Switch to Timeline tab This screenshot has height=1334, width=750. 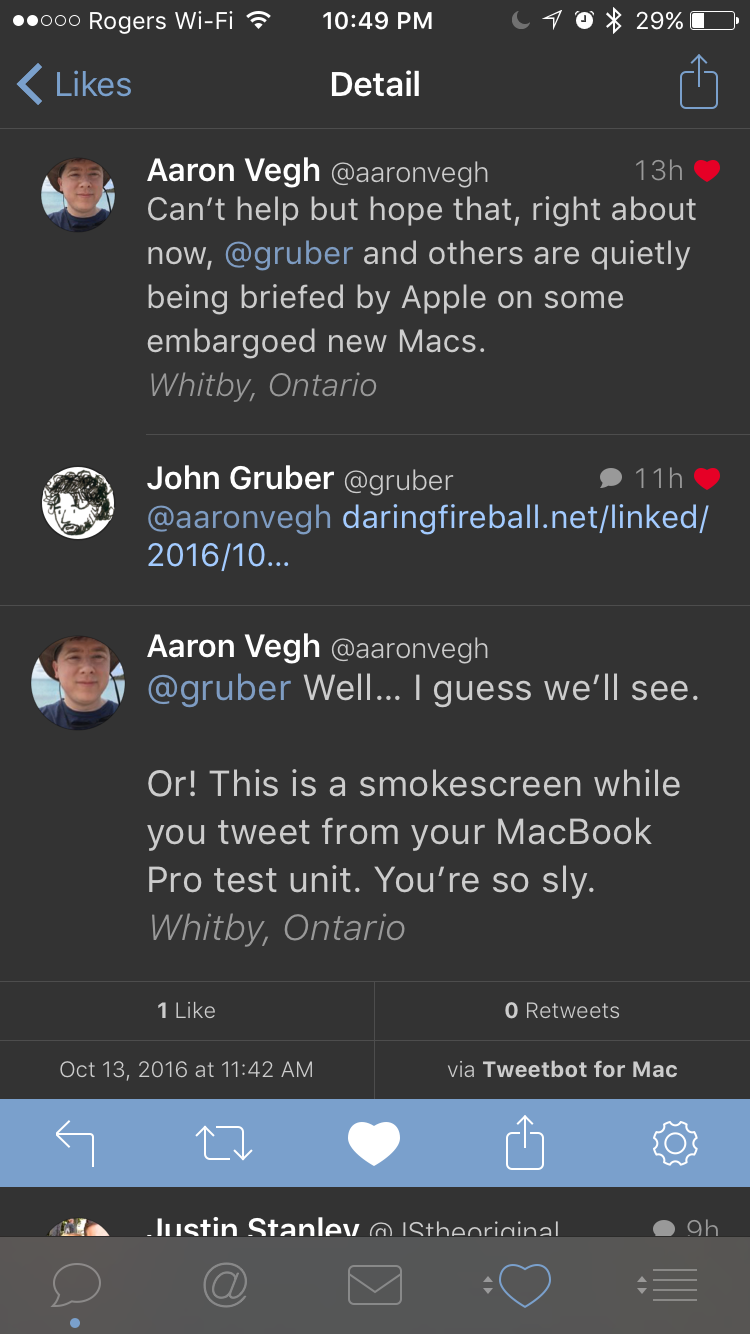[76, 1284]
